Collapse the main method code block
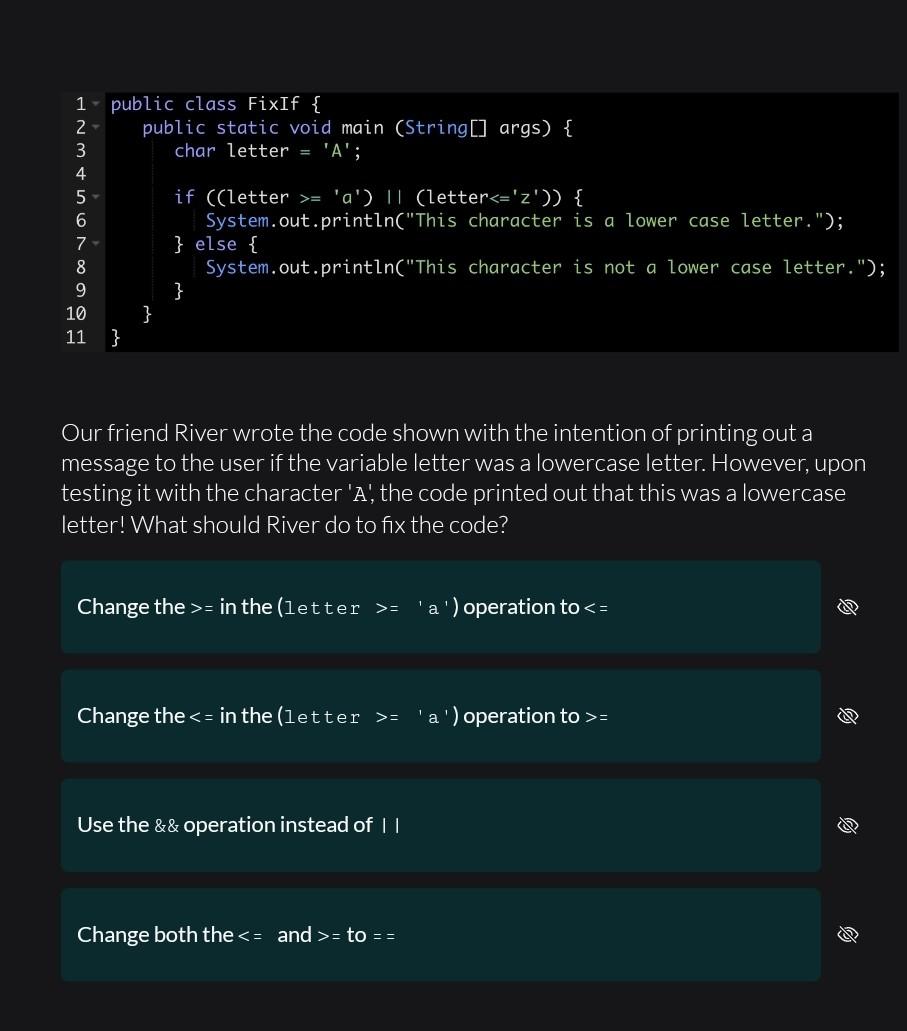The height and width of the screenshot is (1031, 907). pyautogui.click(x=95, y=127)
